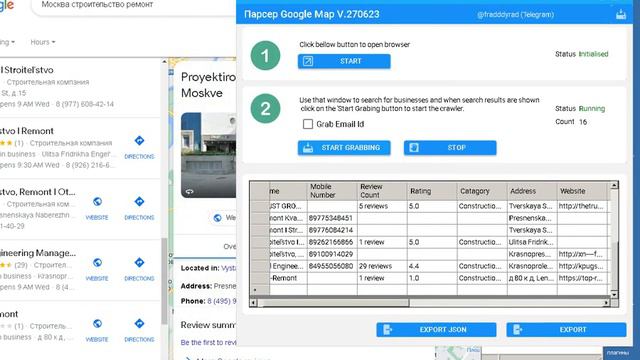Select the 29 reviews cell
Viewport: 640px width, 360px height.
[382, 266]
